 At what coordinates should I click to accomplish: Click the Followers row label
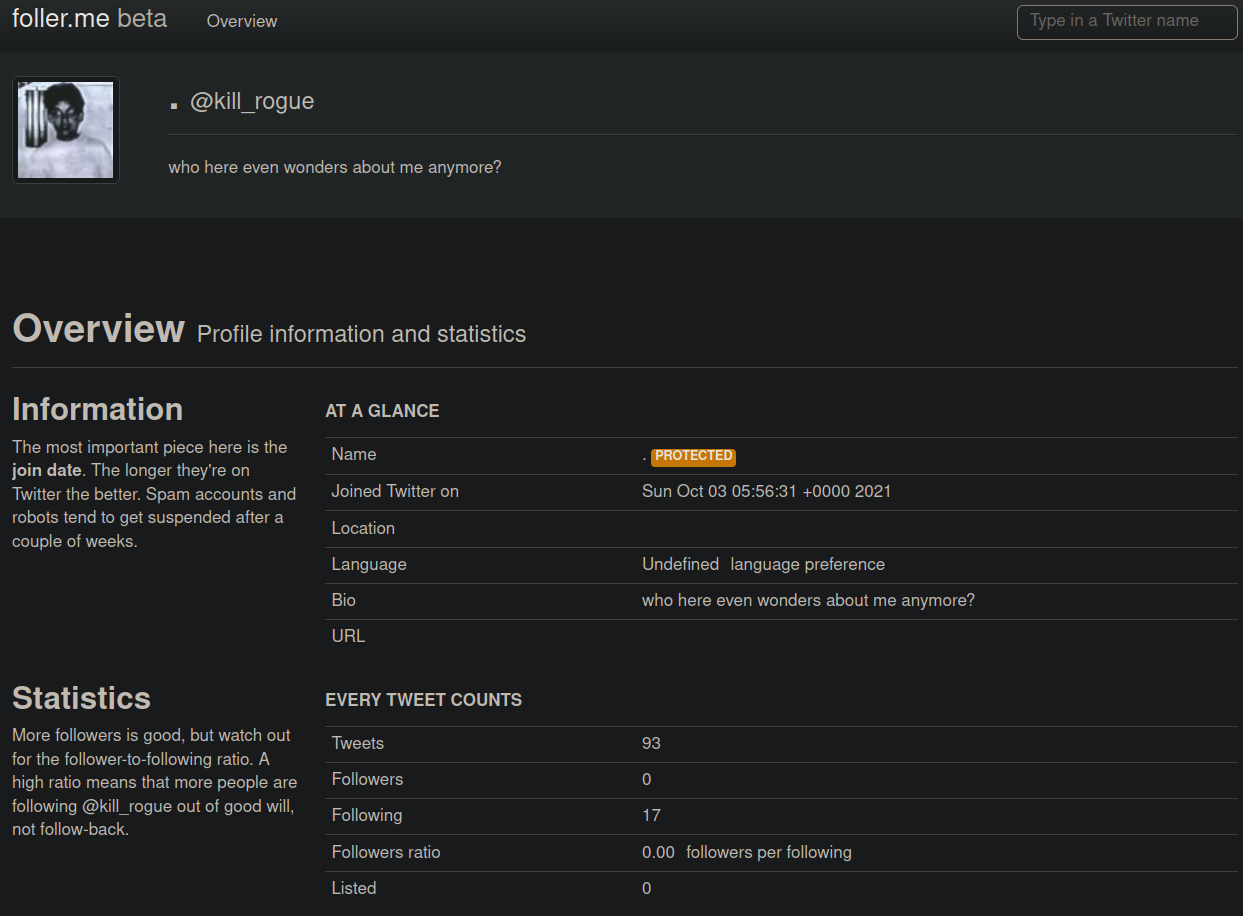(x=367, y=779)
